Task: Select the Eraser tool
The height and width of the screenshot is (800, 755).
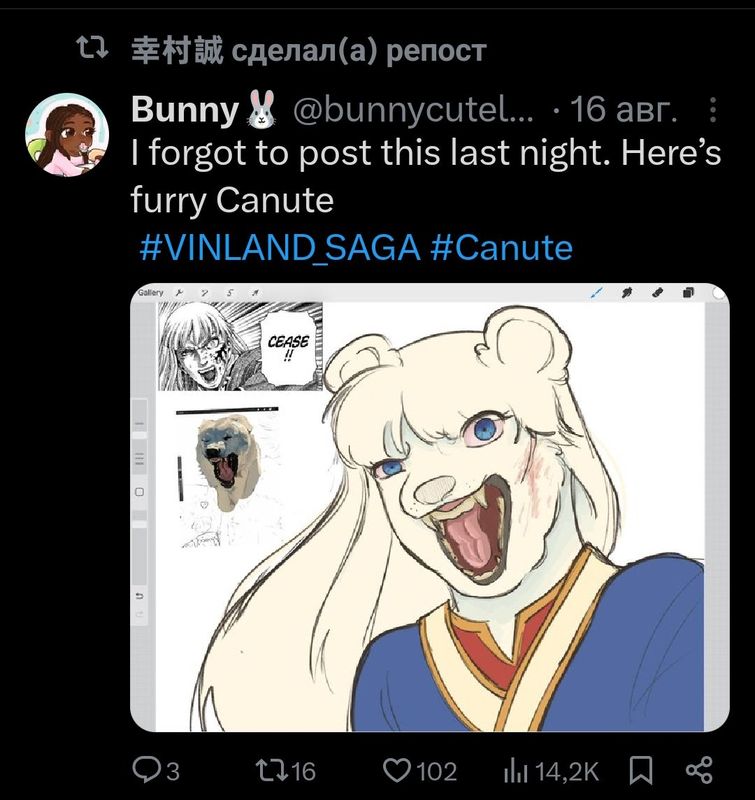Action: [x=657, y=293]
